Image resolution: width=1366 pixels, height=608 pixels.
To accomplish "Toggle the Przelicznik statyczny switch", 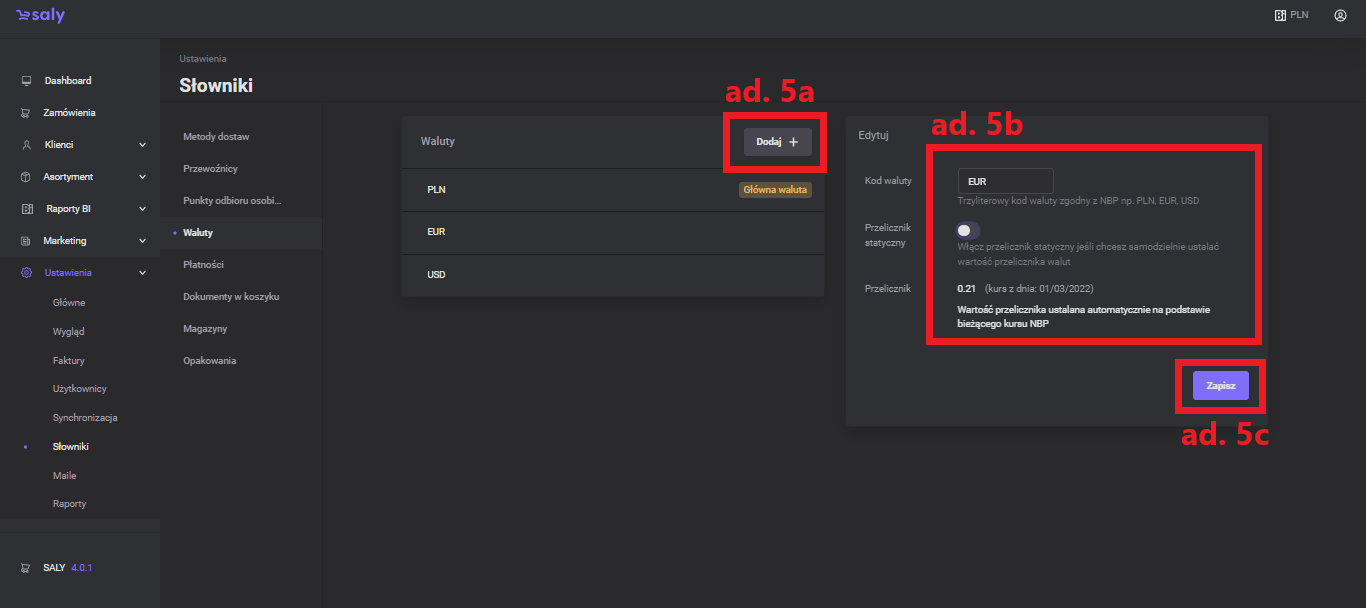I will [x=967, y=231].
